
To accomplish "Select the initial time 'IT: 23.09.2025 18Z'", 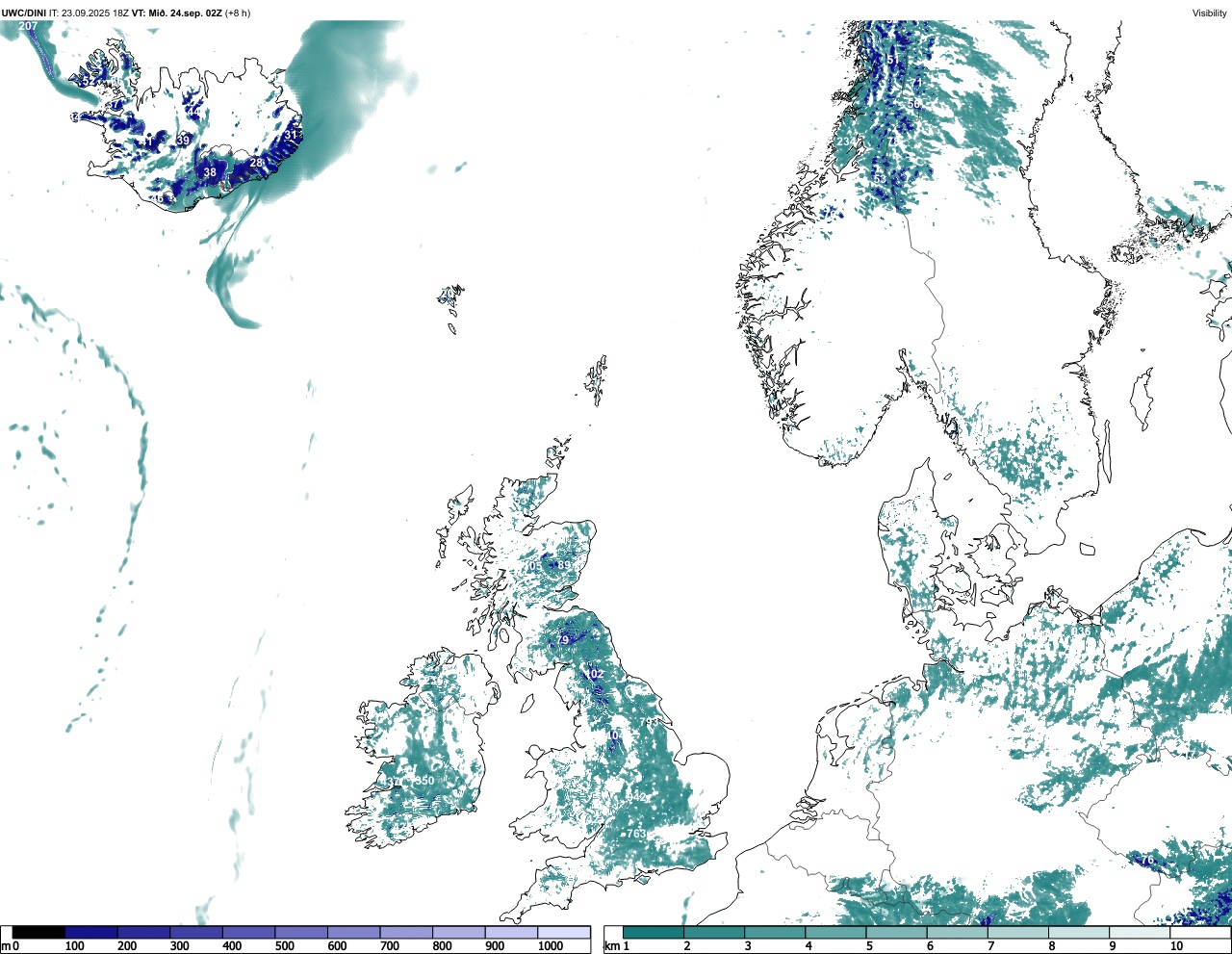I will coord(87,13).
